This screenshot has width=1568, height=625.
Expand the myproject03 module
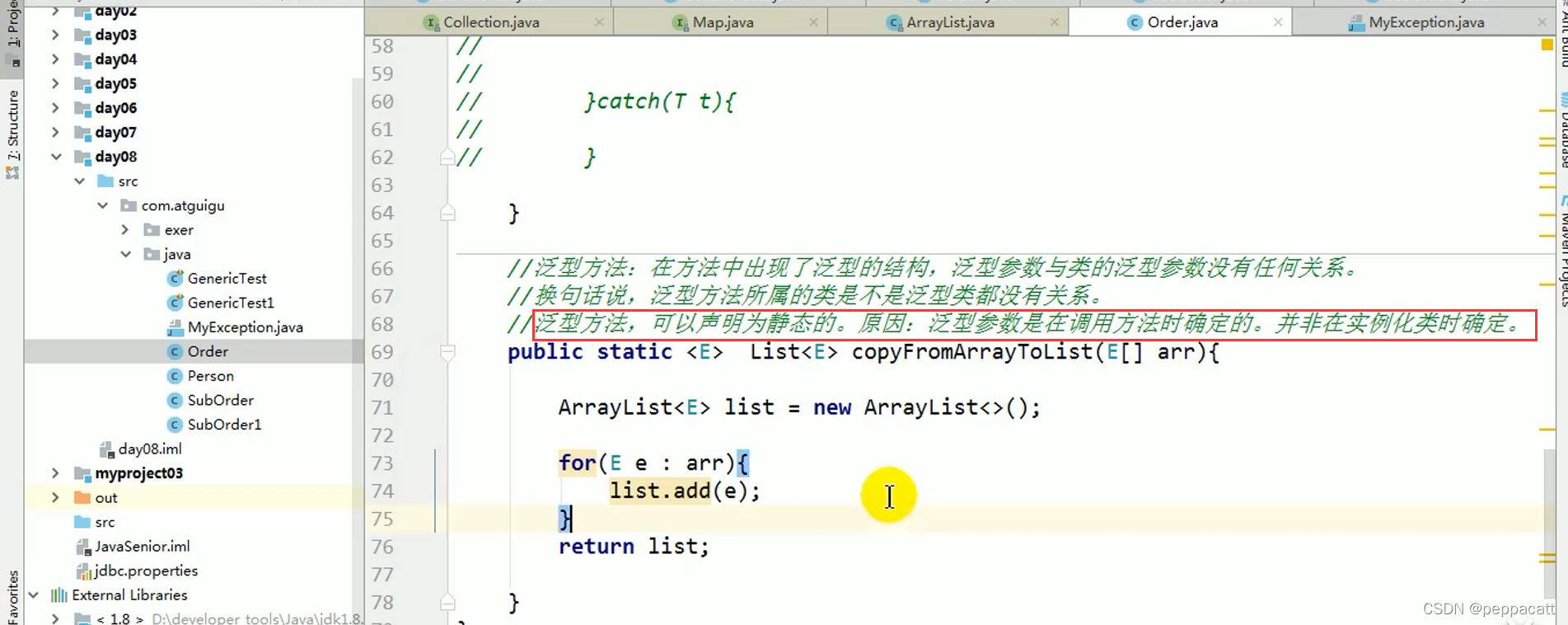pyautogui.click(x=55, y=473)
